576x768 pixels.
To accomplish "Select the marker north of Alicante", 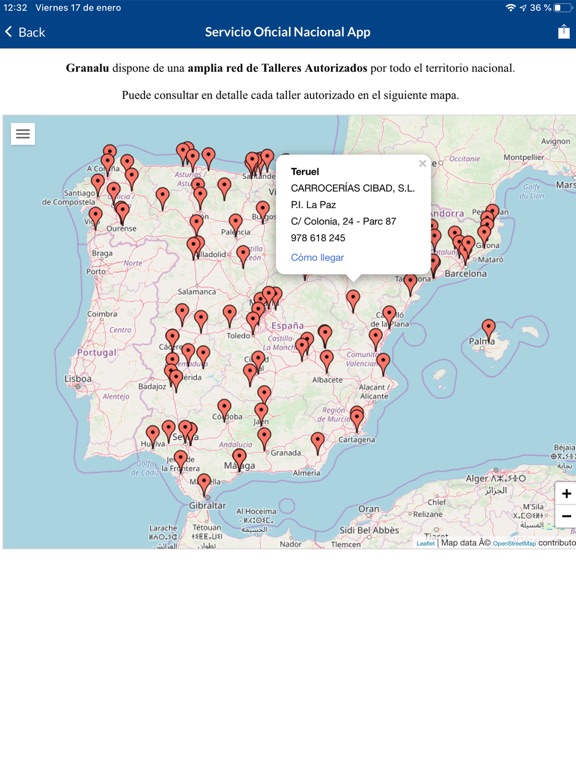I will pos(383,364).
